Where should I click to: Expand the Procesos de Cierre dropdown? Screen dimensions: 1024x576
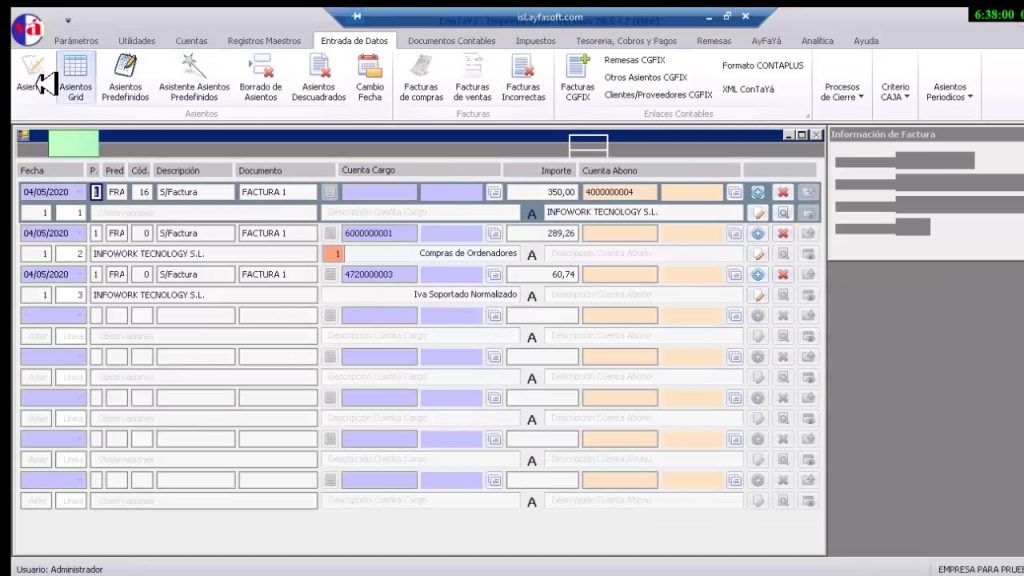coord(841,88)
